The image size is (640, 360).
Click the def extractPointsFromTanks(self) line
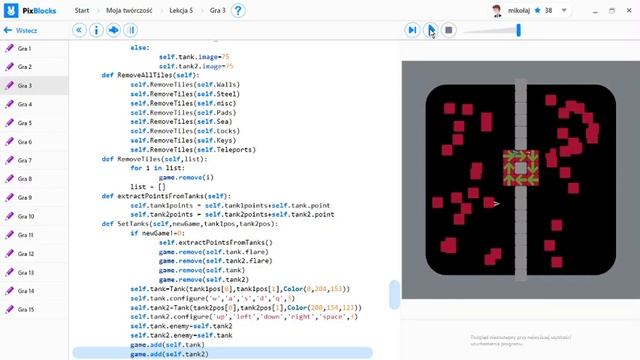[166, 196]
